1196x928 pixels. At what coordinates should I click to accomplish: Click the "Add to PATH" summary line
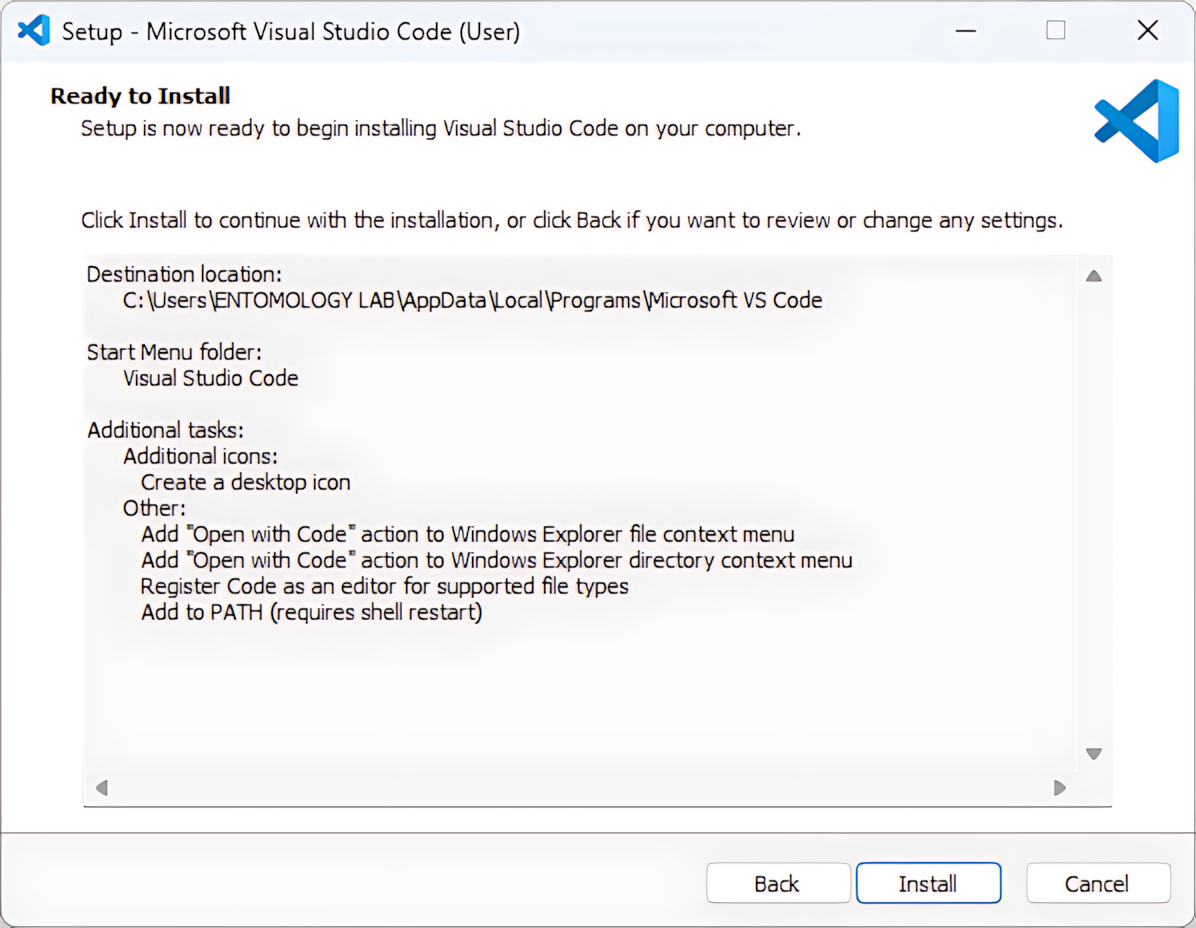point(311,612)
